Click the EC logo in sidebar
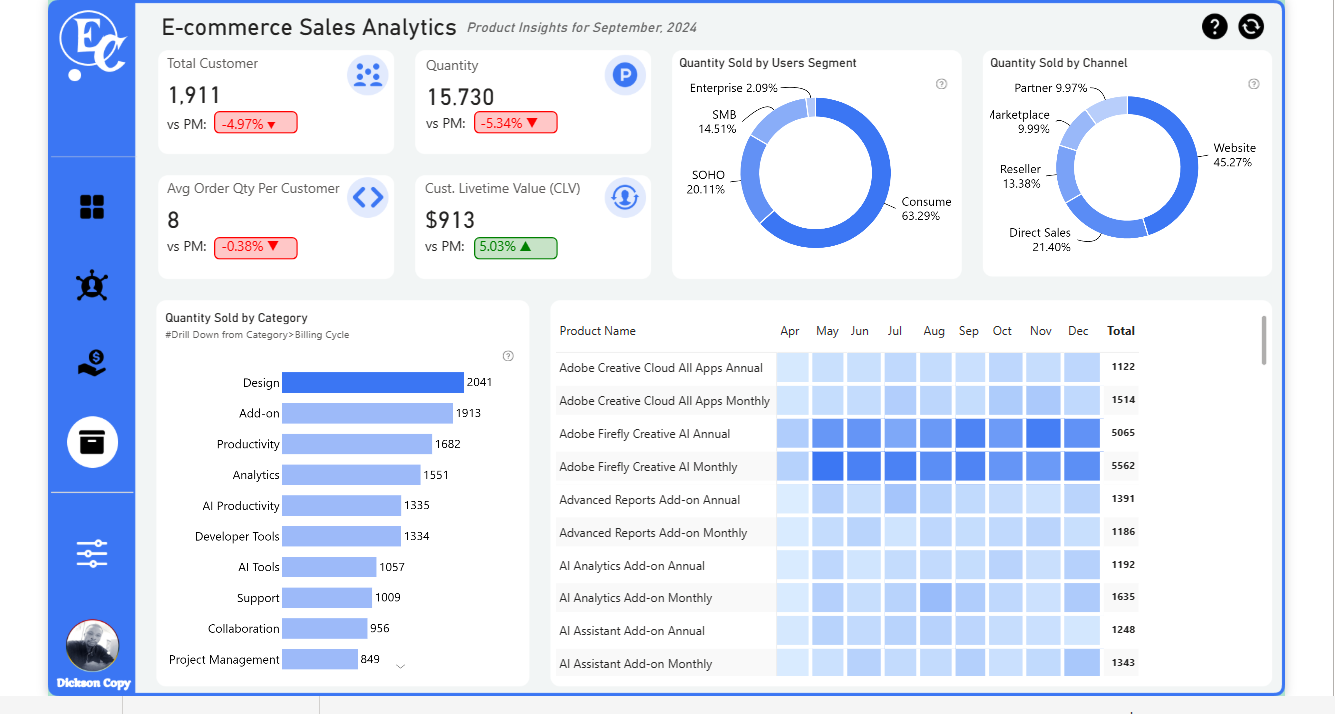Image resolution: width=1335 pixels, height=714 pixels. point(92,45)
